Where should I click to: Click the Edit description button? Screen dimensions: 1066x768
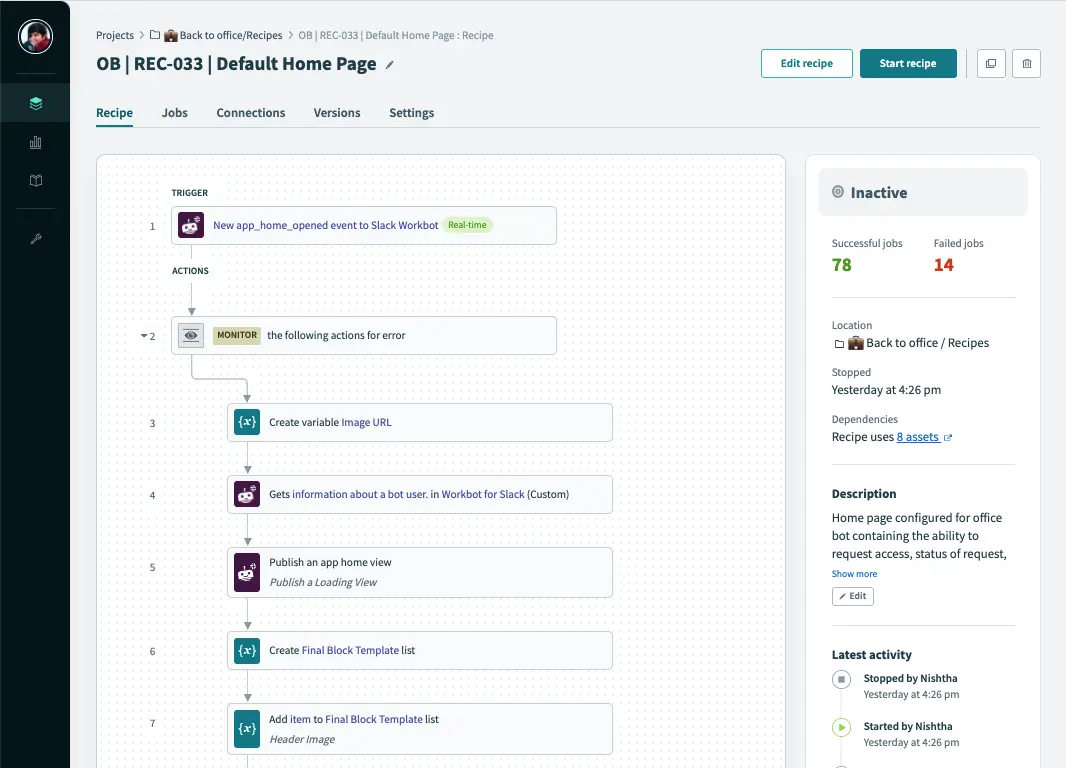click(x=853, y=596)
